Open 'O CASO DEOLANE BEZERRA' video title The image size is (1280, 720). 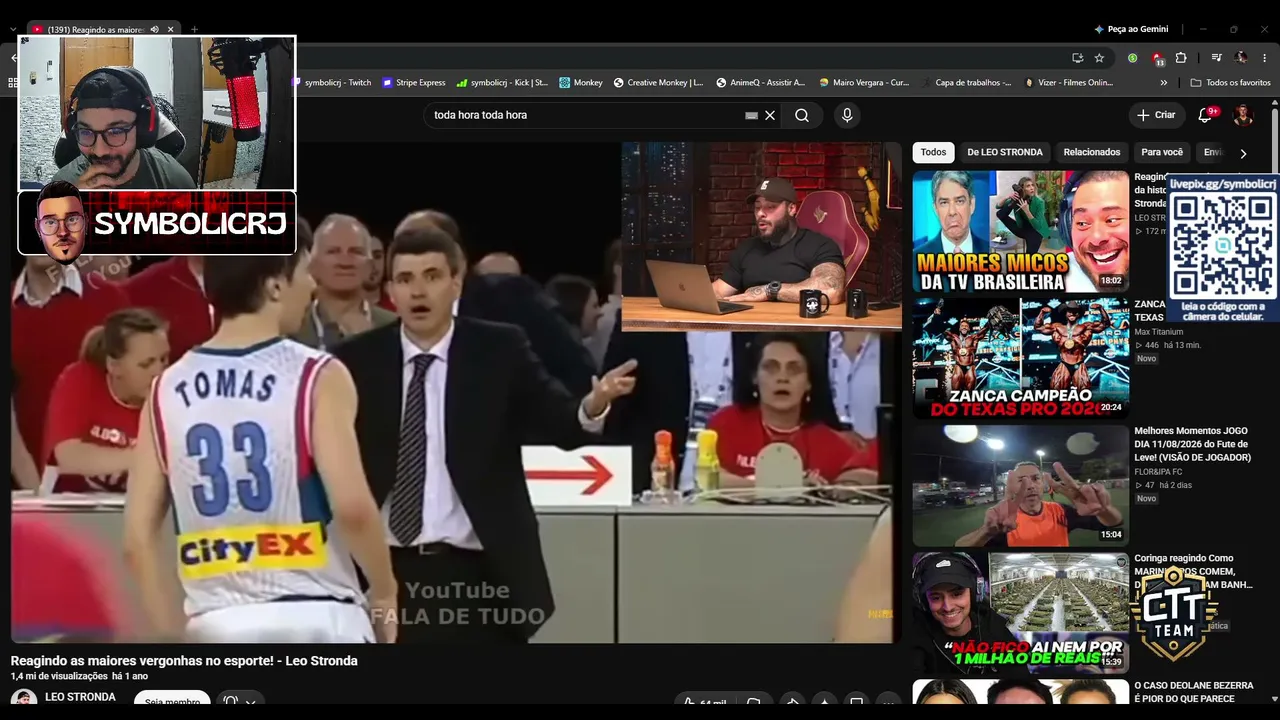1193,692
